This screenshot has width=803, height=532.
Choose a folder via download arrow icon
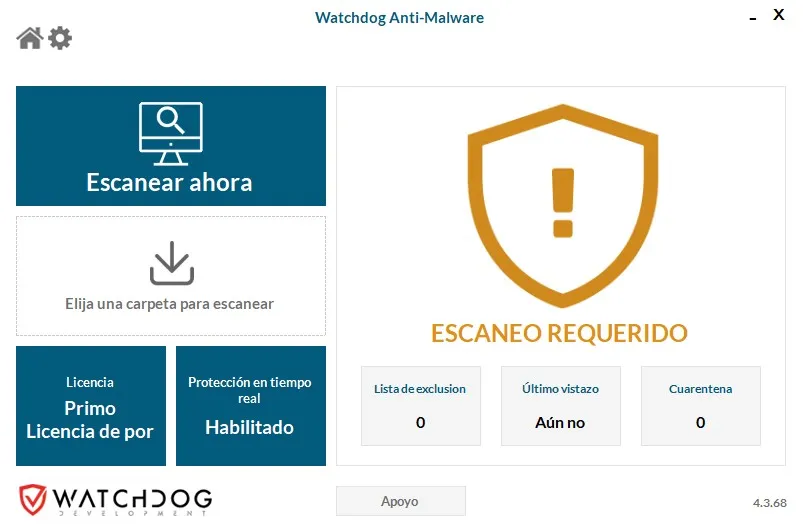point(172,263)
